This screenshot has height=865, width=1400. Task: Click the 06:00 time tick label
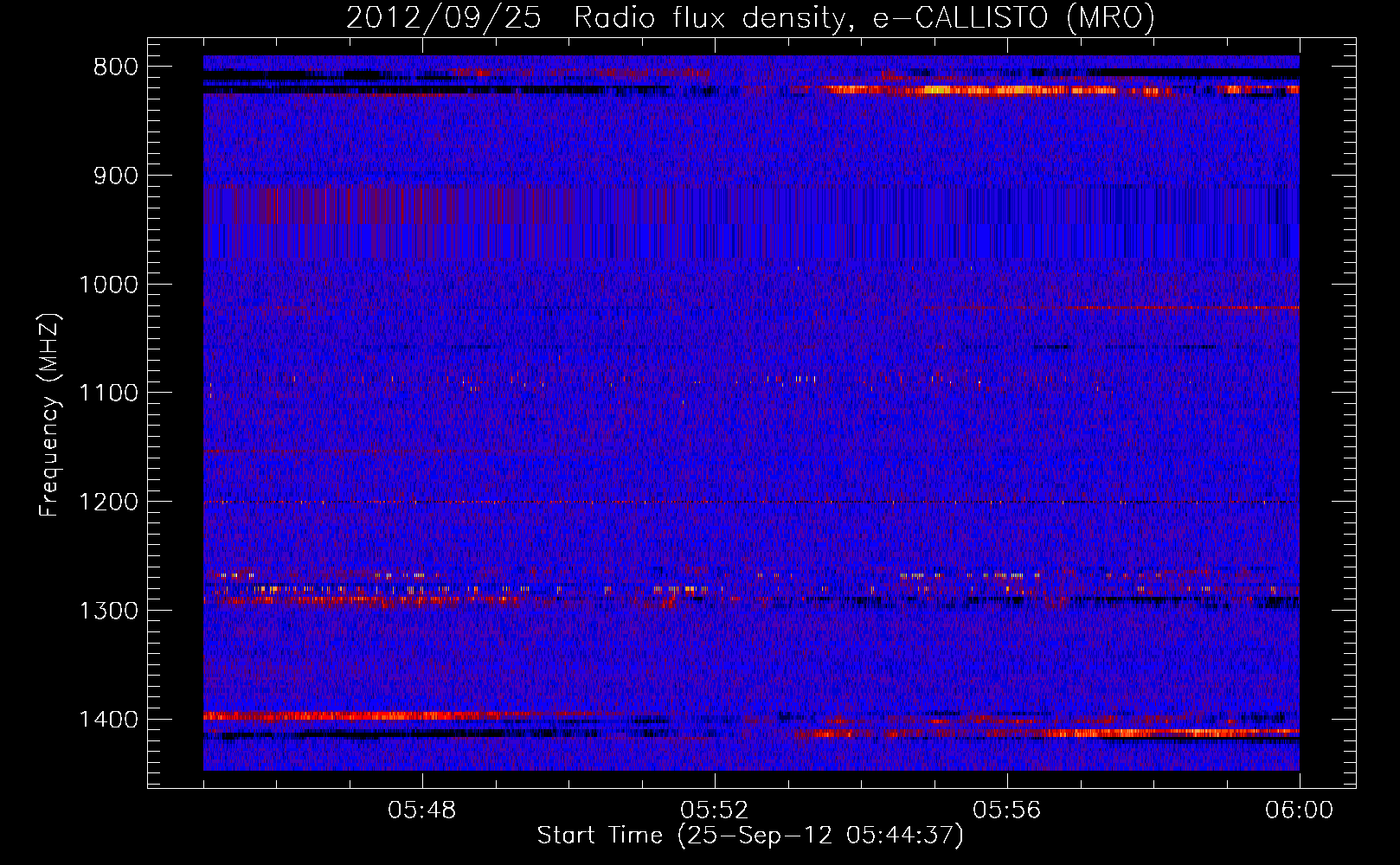1299,811
